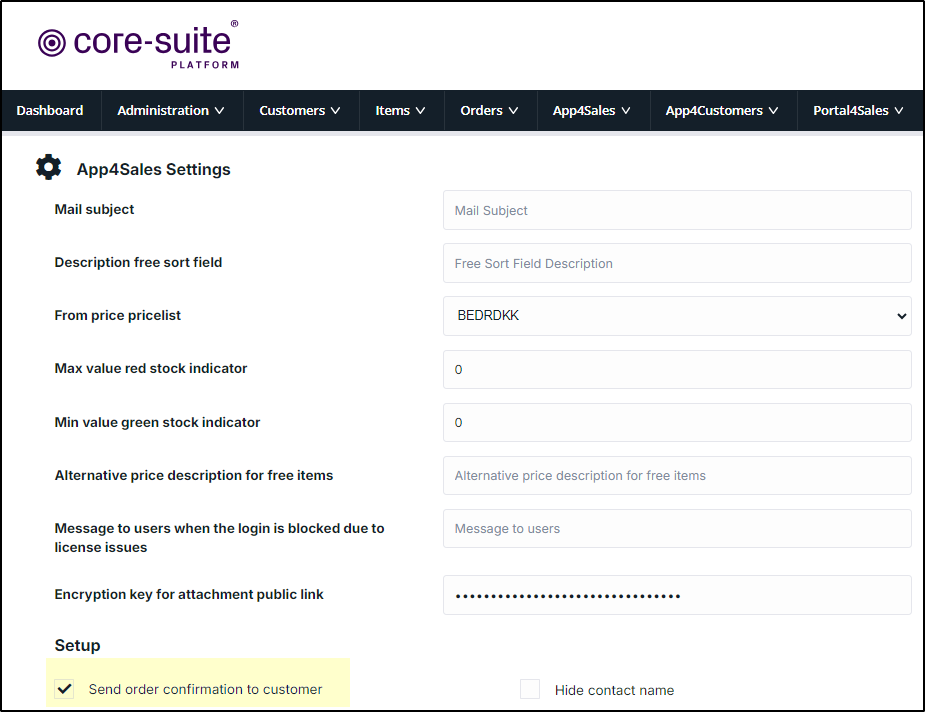Open the From price pricelist dropdown
925x712 pixels.
coord(677,316)
